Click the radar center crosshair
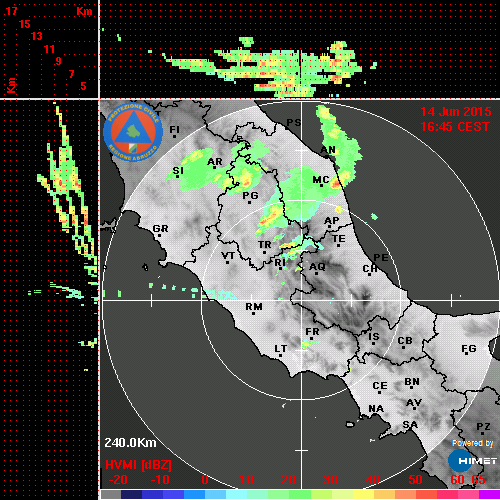This screenshot has width=500, height=500. [301, 300]
